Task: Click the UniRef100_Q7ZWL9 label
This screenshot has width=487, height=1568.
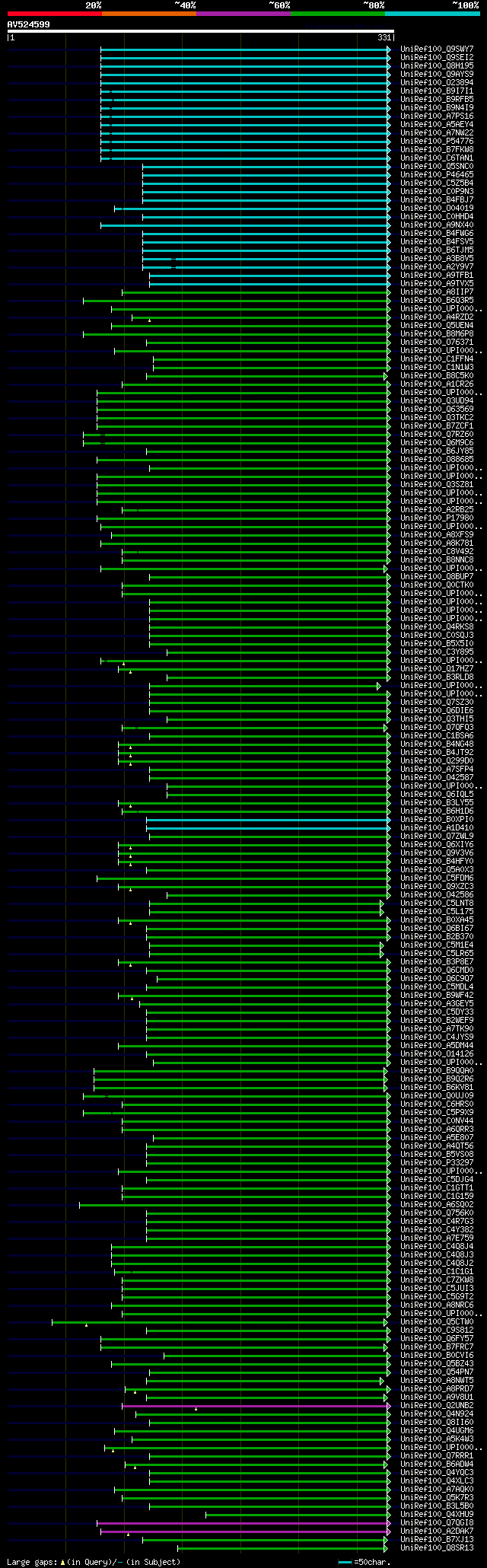Action: point(437,837)
